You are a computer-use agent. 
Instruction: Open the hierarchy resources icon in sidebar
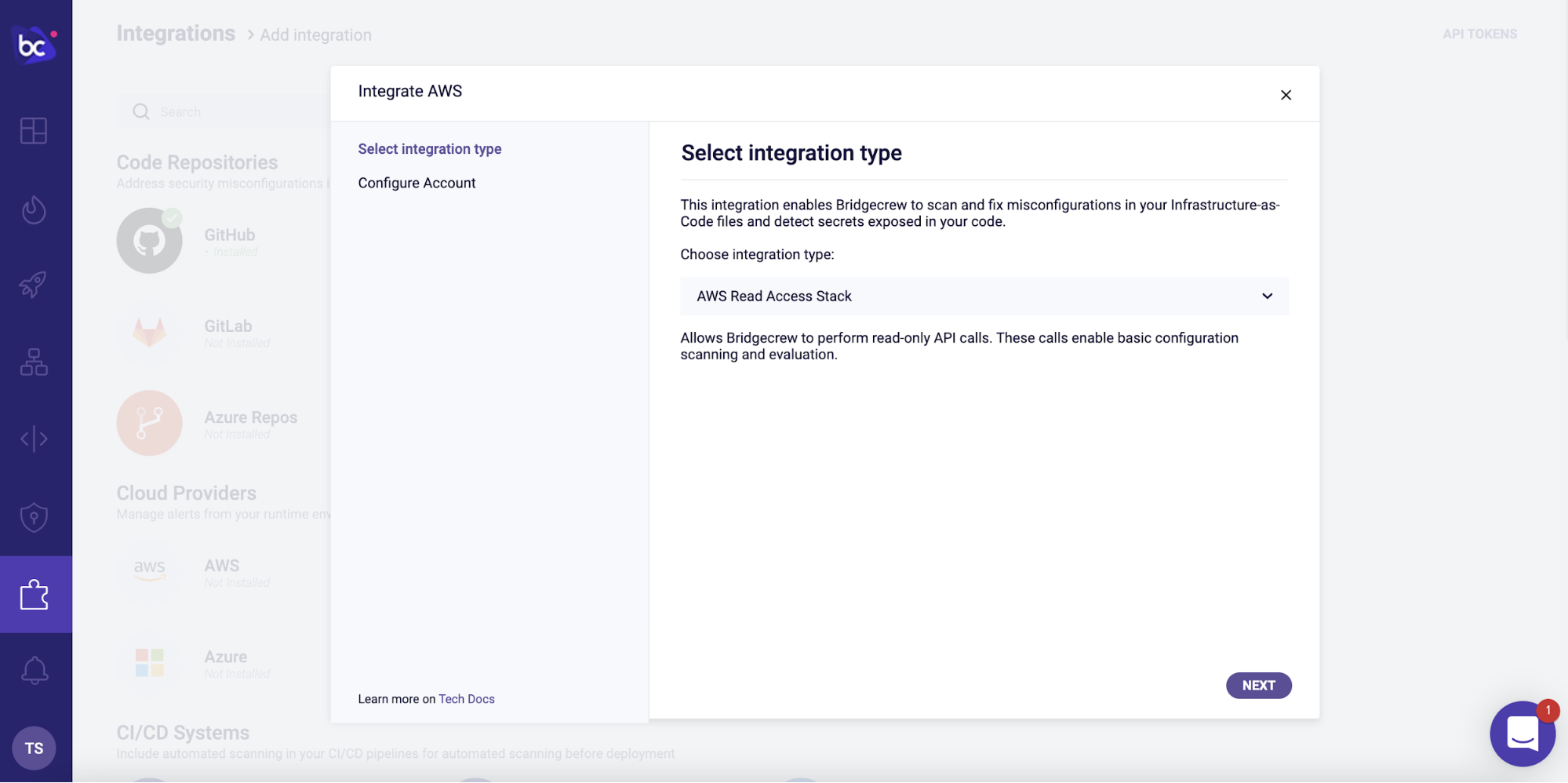pyautogui.click(x=34, y=362)
